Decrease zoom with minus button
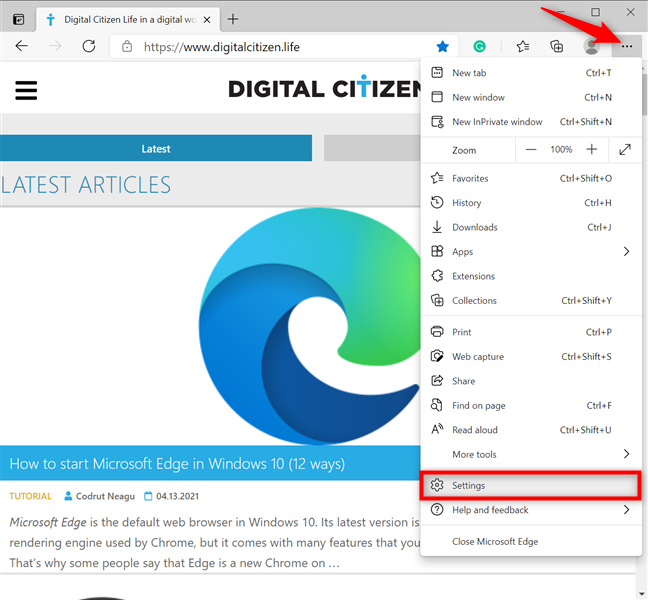The height and width of the screenshot is (600, 648). [531, 150]
